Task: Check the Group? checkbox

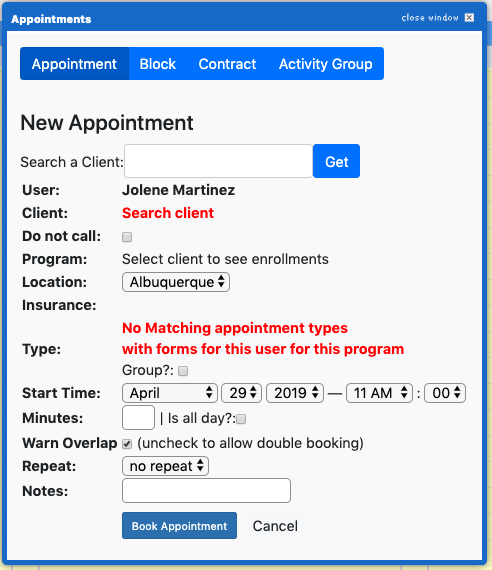Action: (x=183, y=371)
